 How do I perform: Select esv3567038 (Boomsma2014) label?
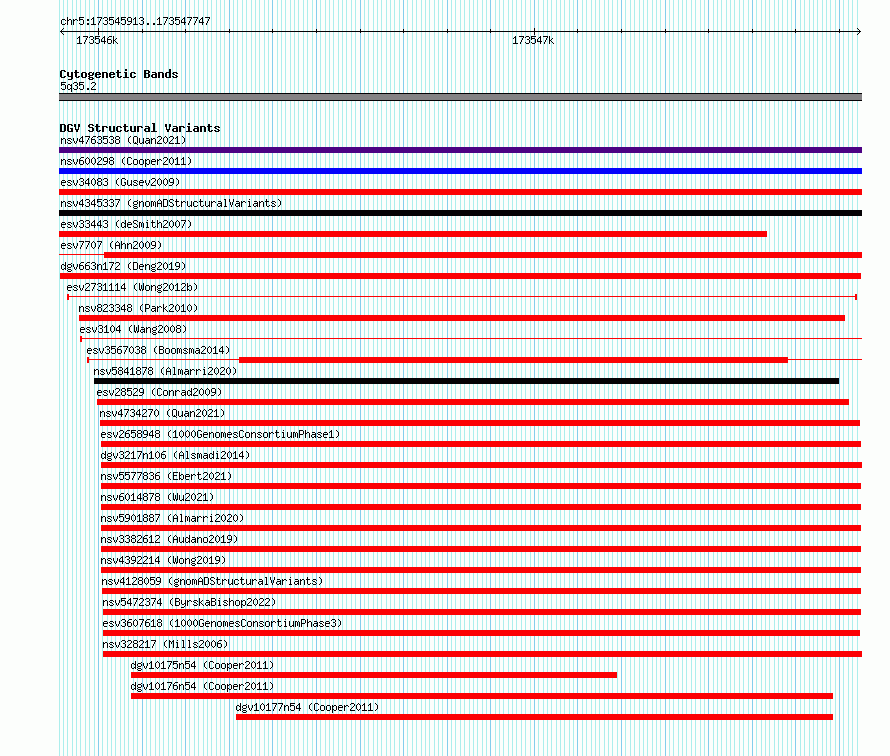pos(158,350)
